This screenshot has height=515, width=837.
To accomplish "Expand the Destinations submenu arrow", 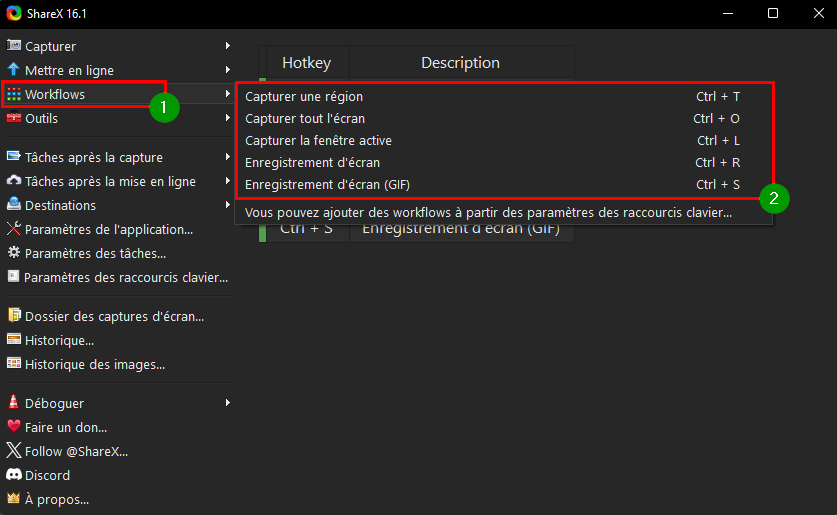I will tap(227, 205).
